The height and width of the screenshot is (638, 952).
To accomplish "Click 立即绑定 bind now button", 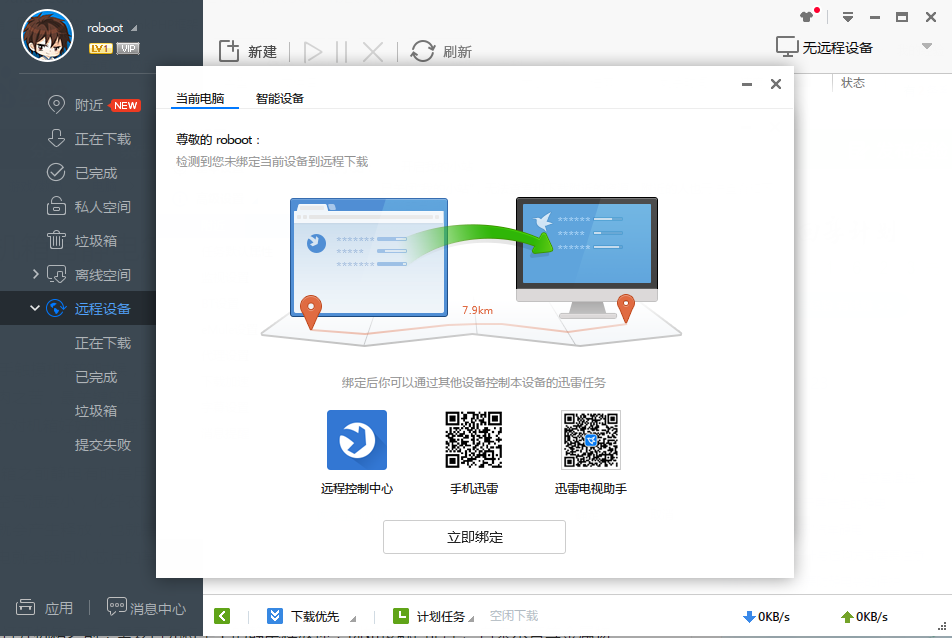I will [x=474, y=537].
